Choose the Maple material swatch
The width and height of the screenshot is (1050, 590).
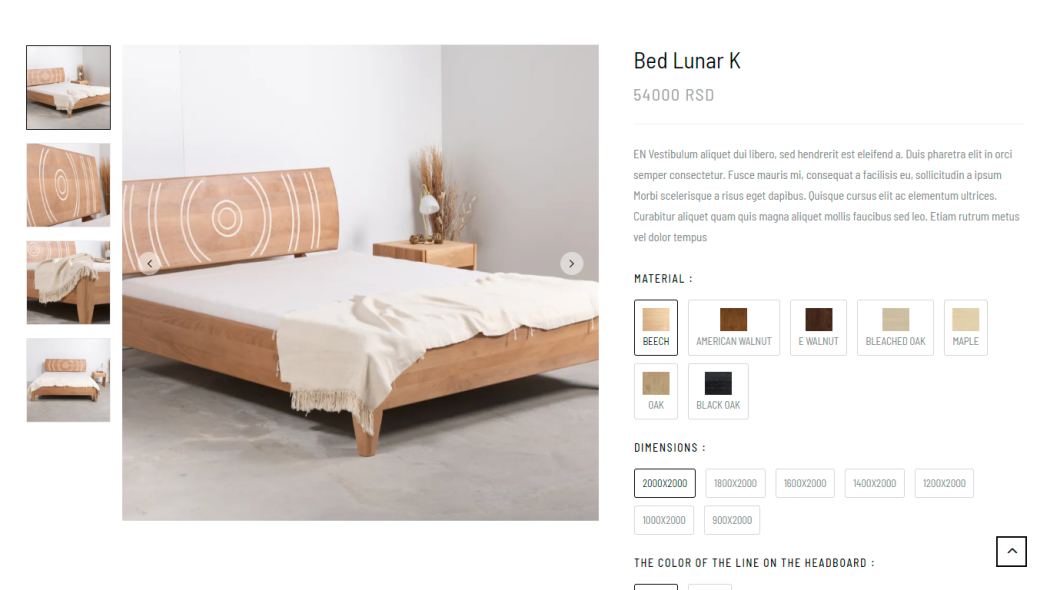pos(966,327)
